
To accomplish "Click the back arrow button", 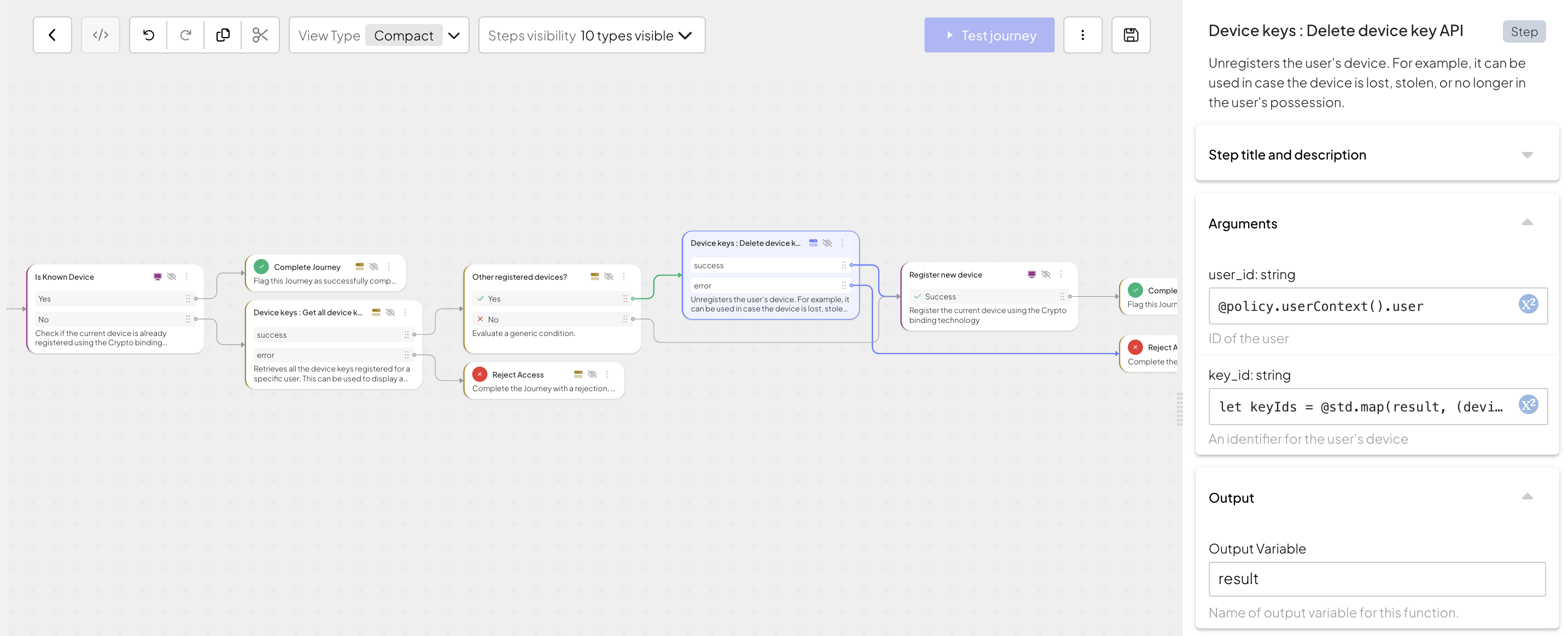I will [x=52, y=36].
